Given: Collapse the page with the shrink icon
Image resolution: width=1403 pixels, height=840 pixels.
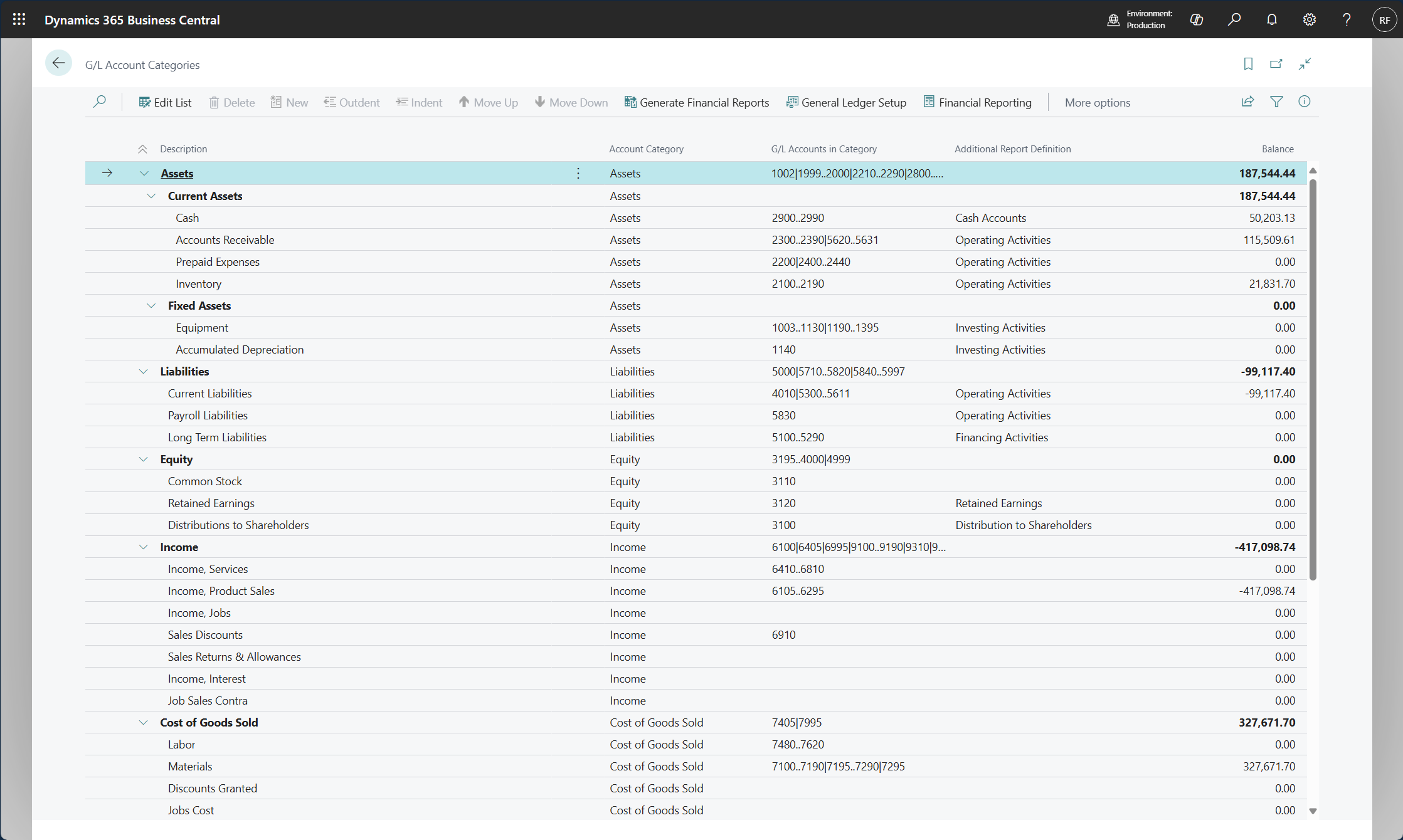Looking at the screenshot, I should tap(1305, 64).
